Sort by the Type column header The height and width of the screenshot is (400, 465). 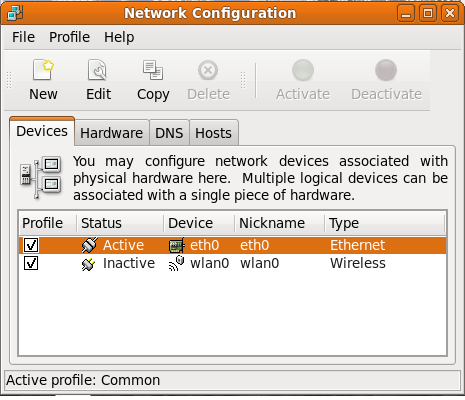tap(385, 223)
